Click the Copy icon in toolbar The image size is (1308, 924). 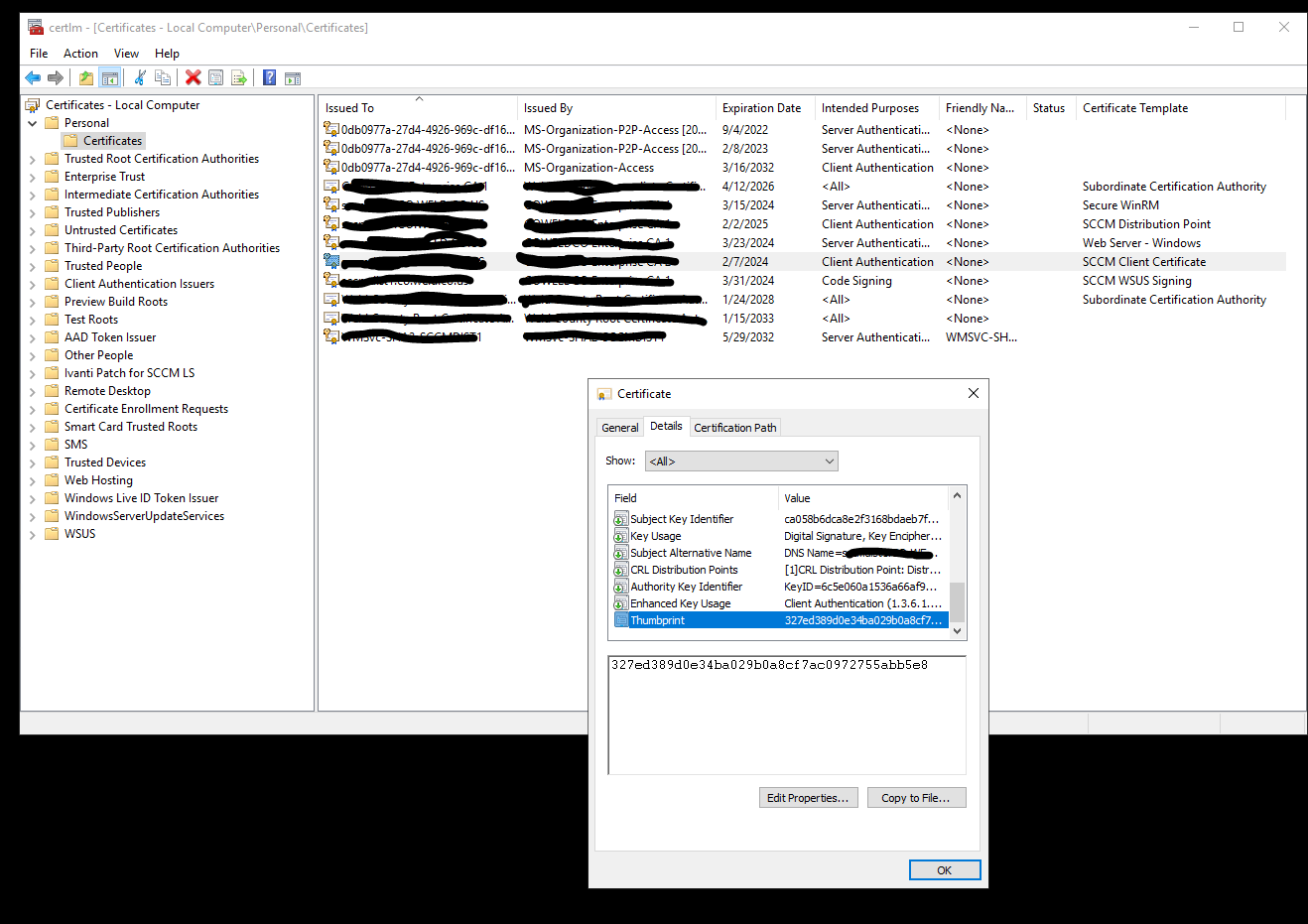(x=163, y=78)
